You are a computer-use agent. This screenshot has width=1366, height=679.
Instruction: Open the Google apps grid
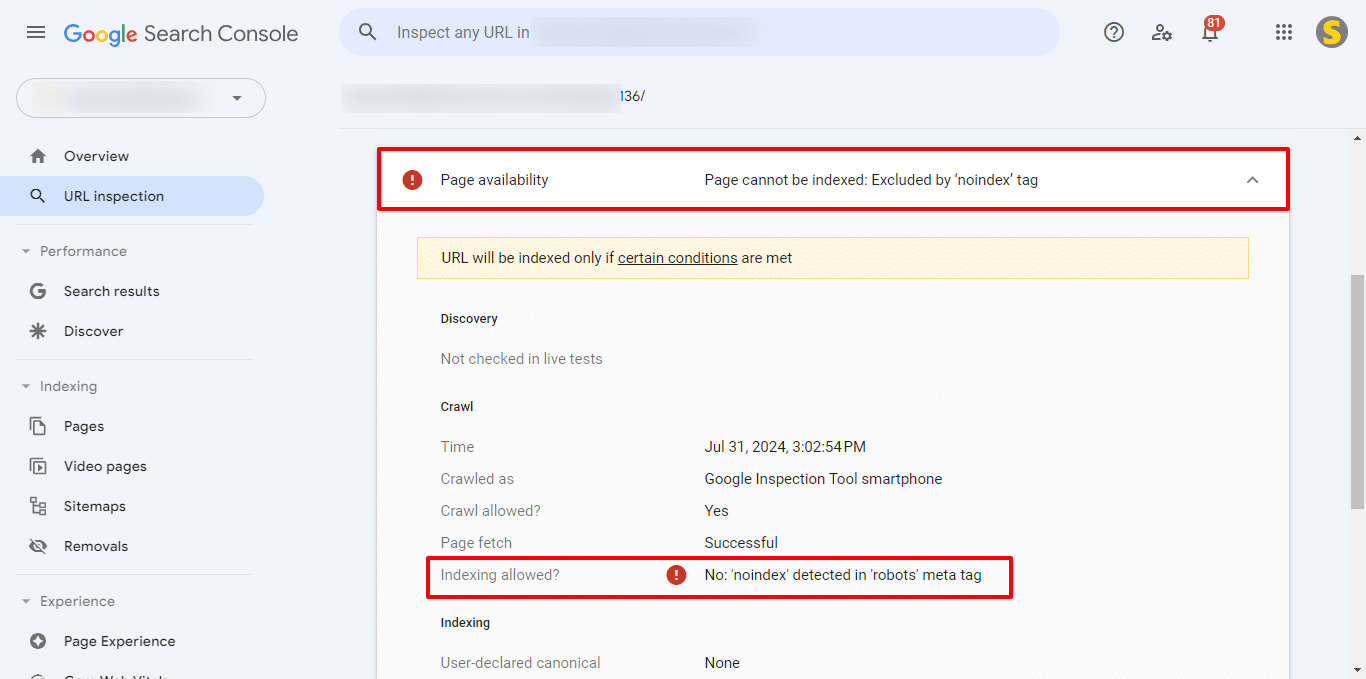pyautogui.click(x=1284, y=32)
